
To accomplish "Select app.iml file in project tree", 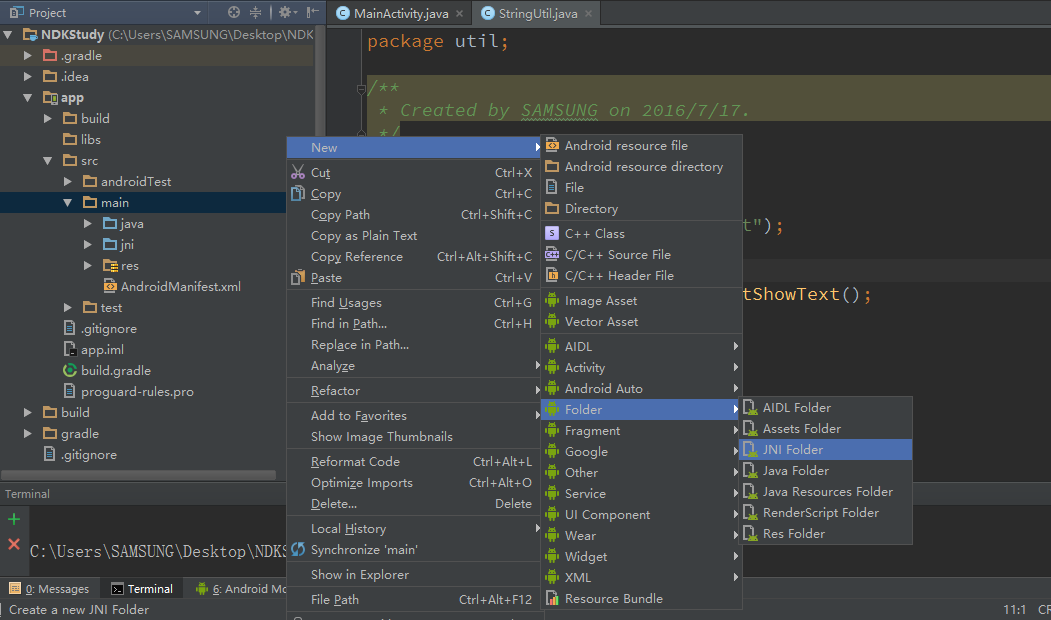I will [x=102, y=349].
